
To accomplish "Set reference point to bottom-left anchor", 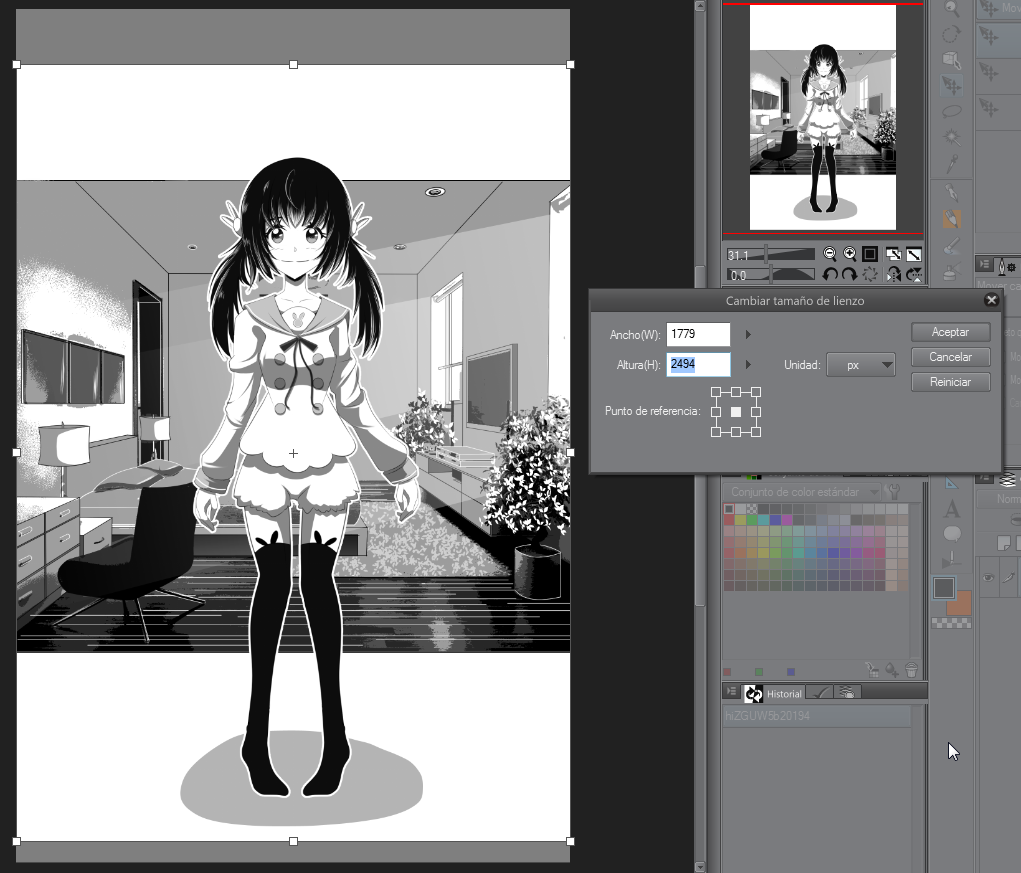I will pyautogui.click(x=716, y=432).
